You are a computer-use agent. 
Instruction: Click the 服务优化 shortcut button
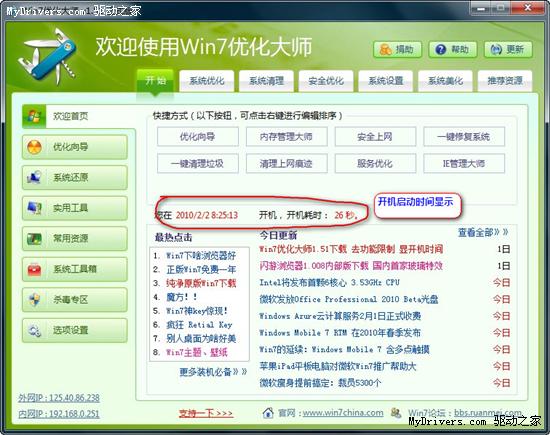[375, 163]
